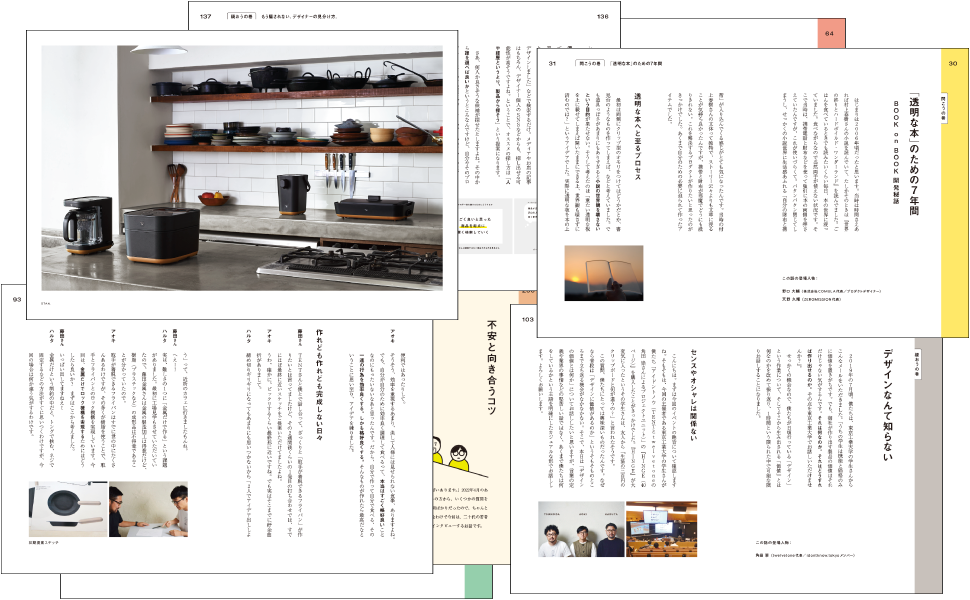Click heading 不安と向き合うコツ
970x600 pixels.
coord(492,367)
